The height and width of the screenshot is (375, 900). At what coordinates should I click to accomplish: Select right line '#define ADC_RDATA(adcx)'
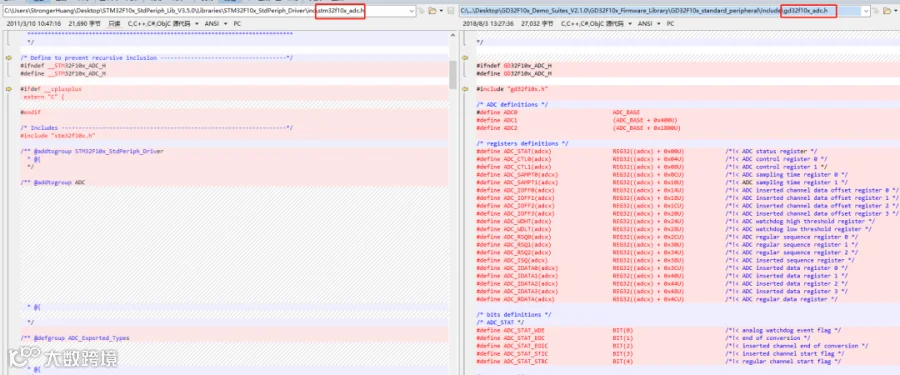pos(516,299)
